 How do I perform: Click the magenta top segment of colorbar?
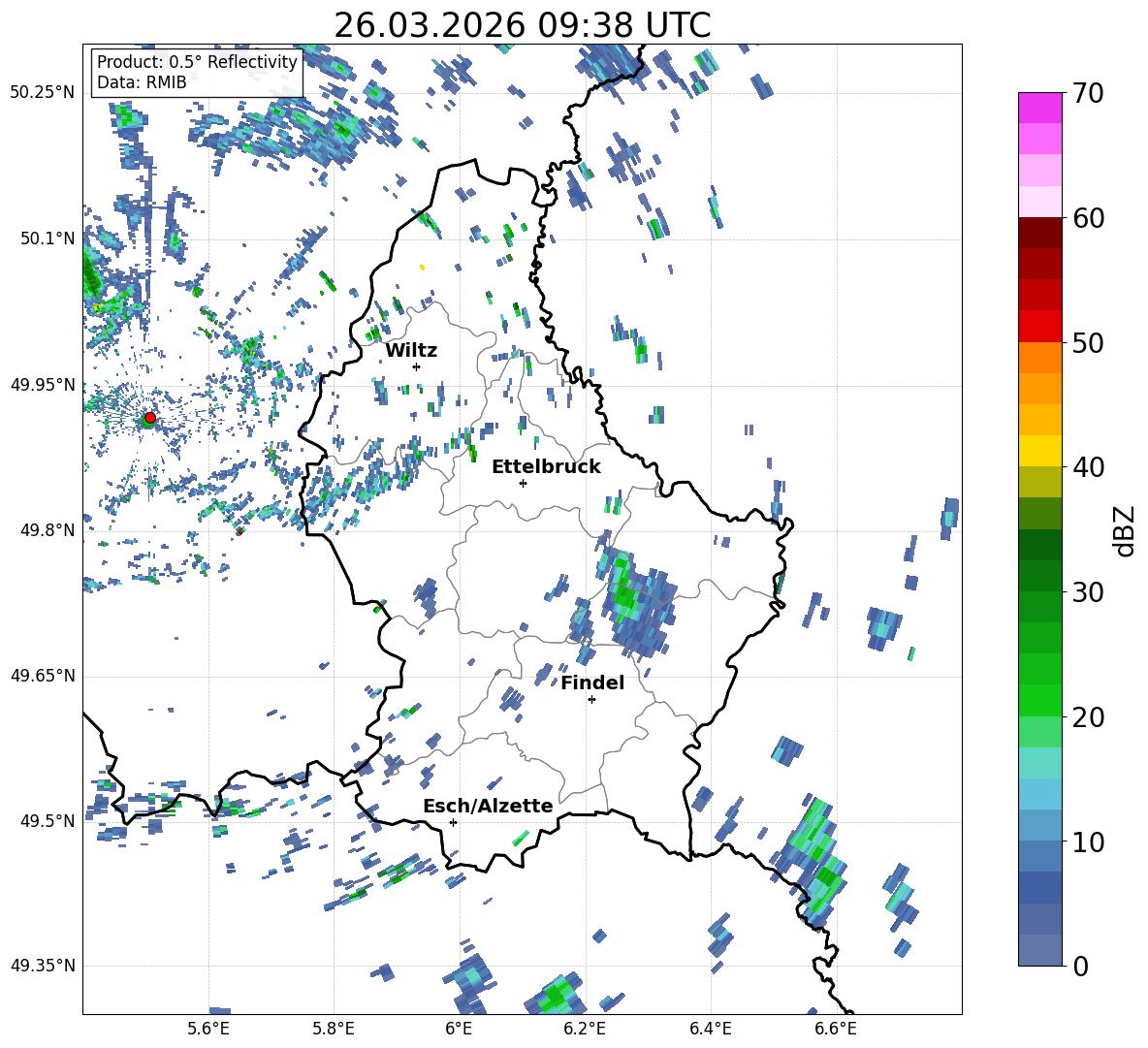1039,108
